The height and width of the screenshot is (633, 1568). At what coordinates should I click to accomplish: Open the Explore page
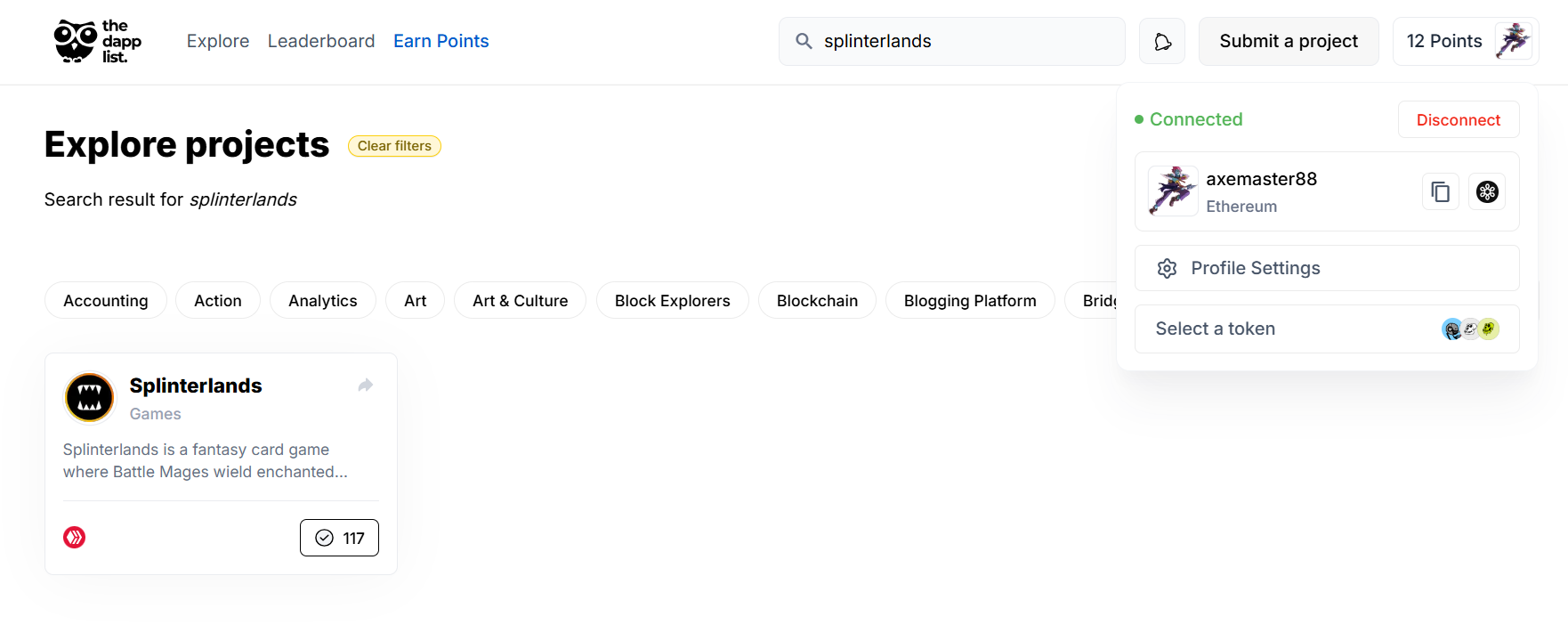218,41
